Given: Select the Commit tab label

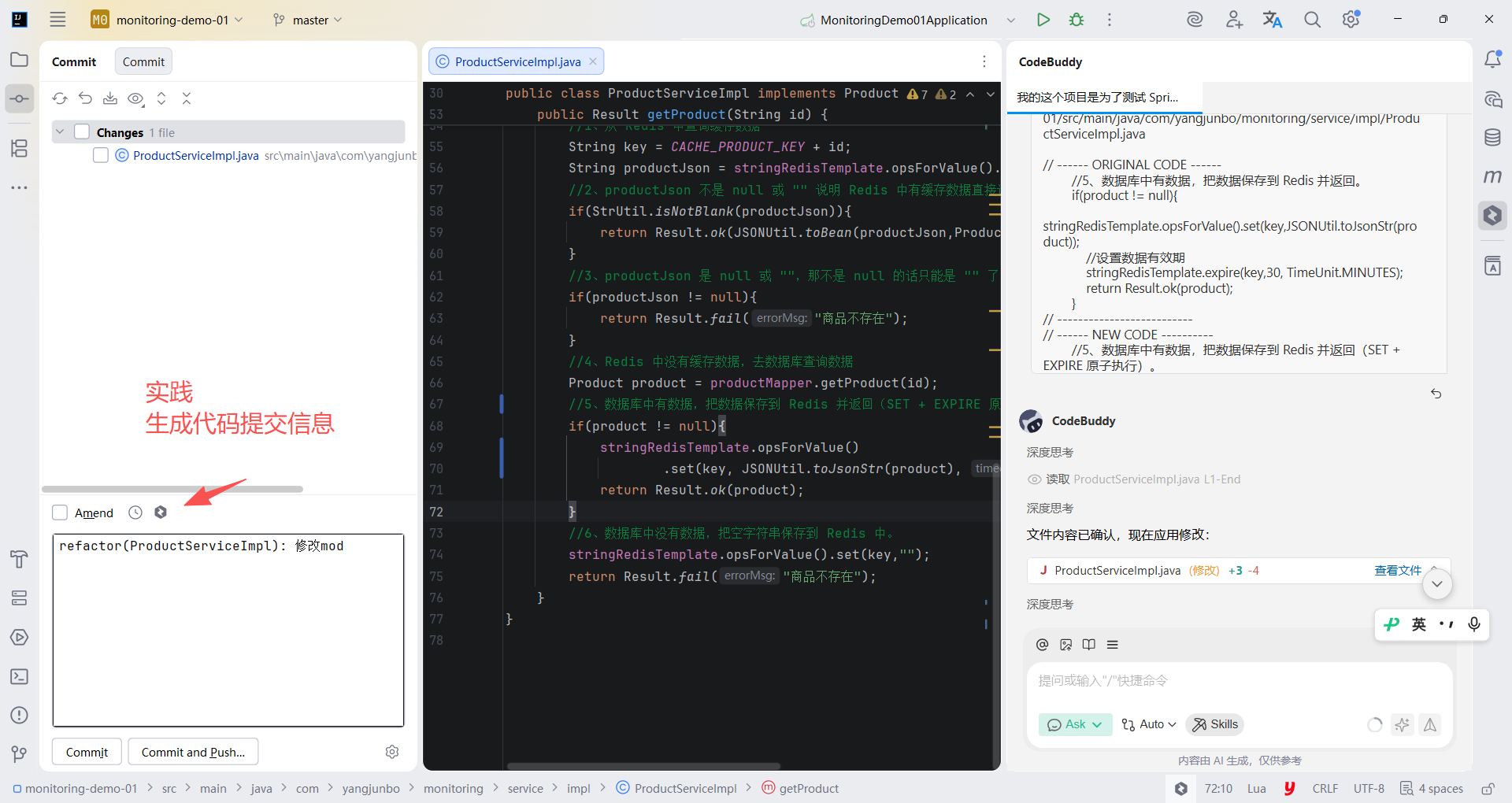Looking at the screenshot, I should pyautogui.click(x=143, y=61).
